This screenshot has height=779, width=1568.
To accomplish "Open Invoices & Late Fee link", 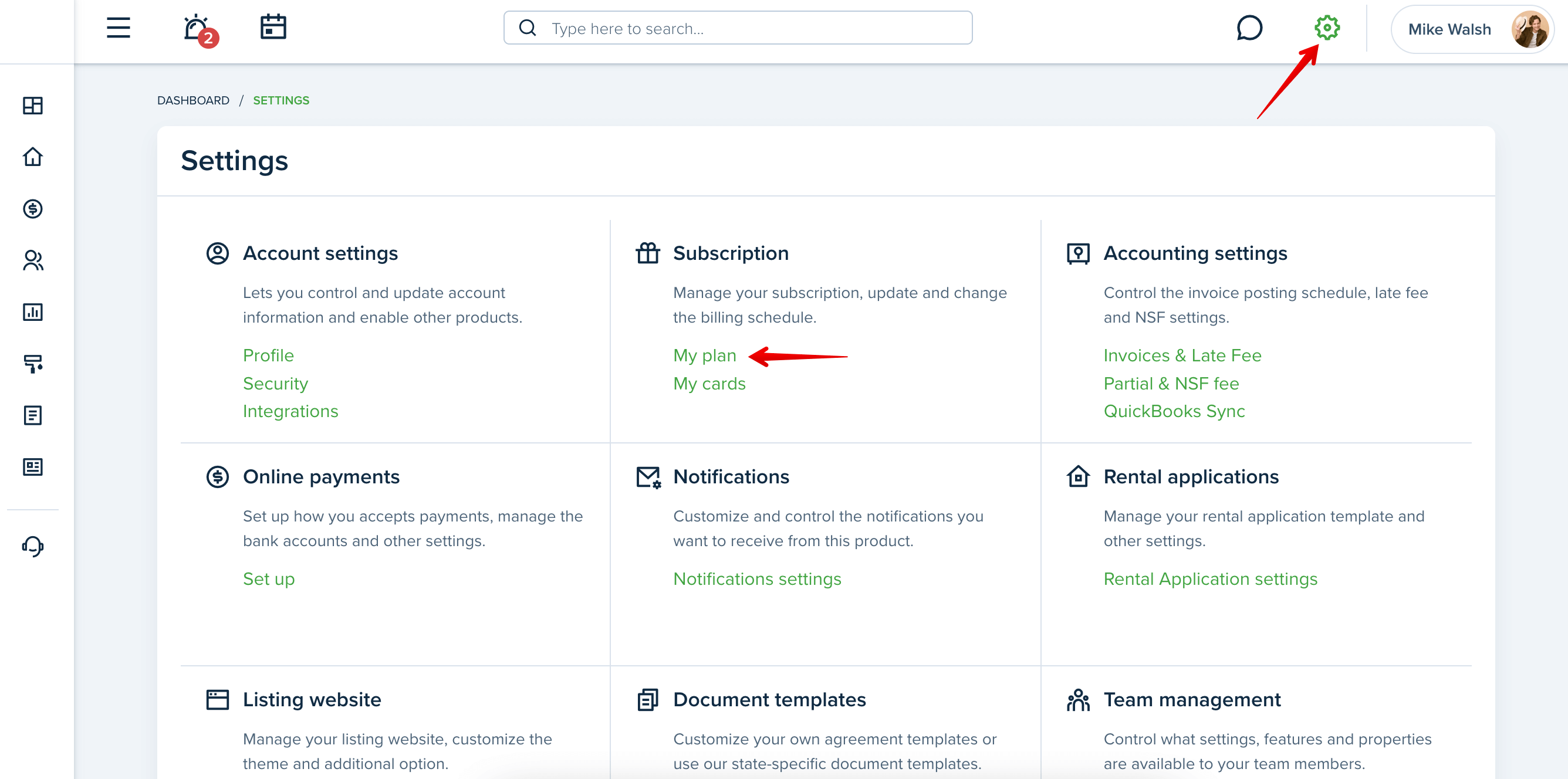I will pos(1182,355).
